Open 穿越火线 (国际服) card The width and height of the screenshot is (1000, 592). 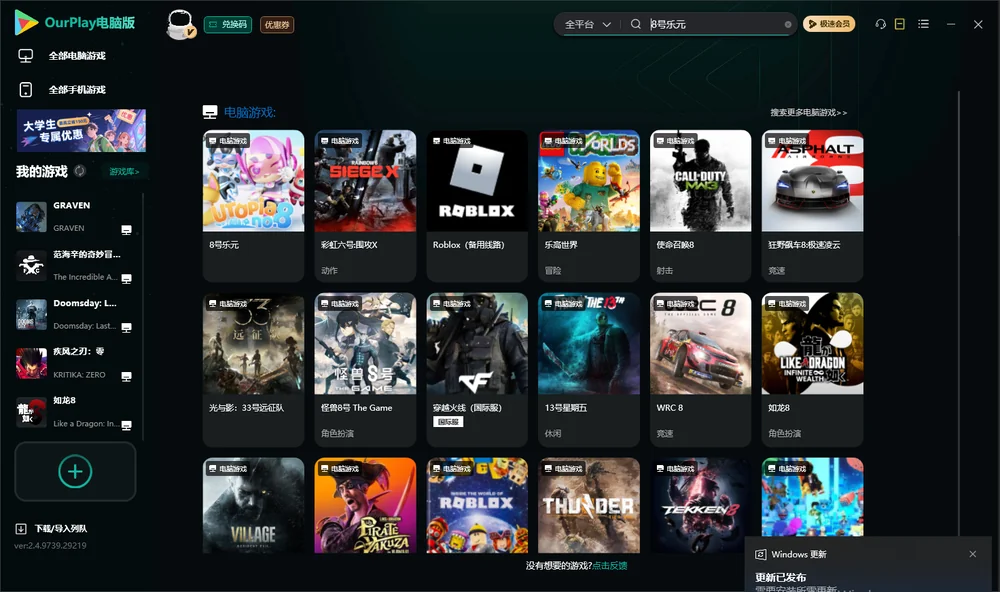click(477, 369)
